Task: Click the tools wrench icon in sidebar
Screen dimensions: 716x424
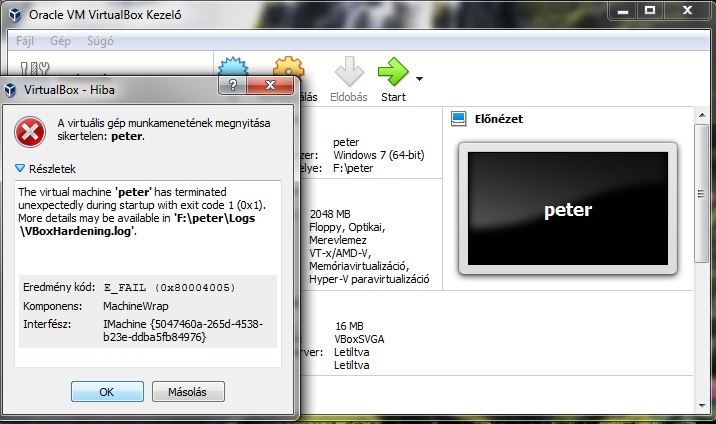Action: (x=35, y=68)
